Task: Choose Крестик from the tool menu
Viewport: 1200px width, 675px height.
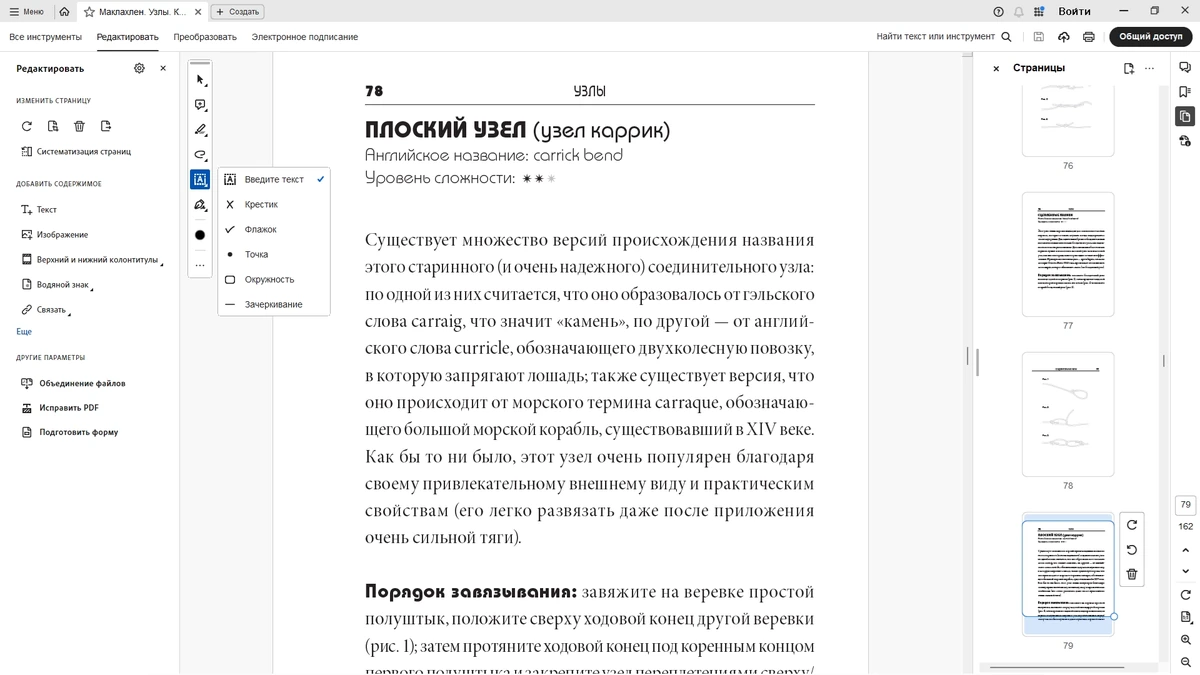Action: [274, 204]
